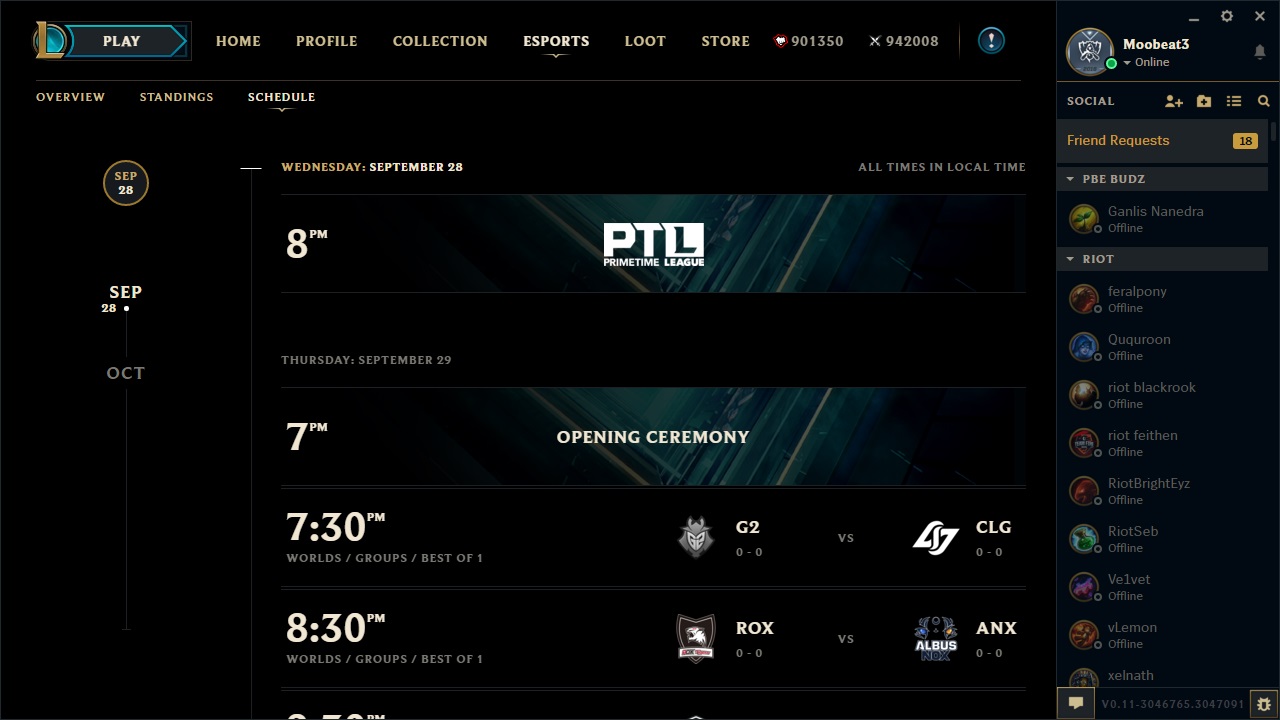Open the HOME tab
1280x720 pixels.
point(238,41)
